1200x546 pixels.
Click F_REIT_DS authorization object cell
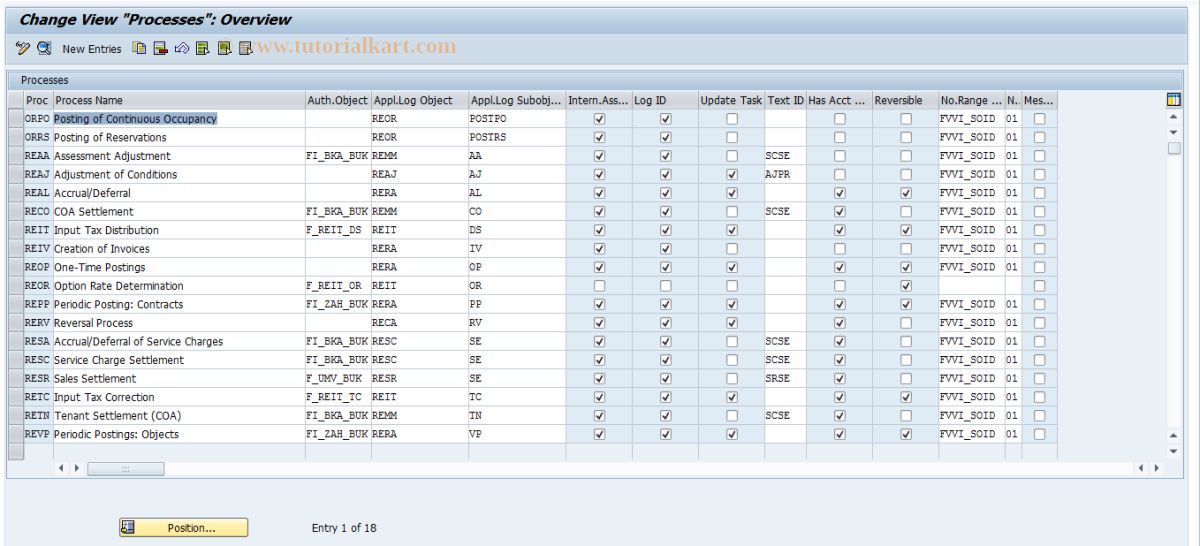point(338,230)
